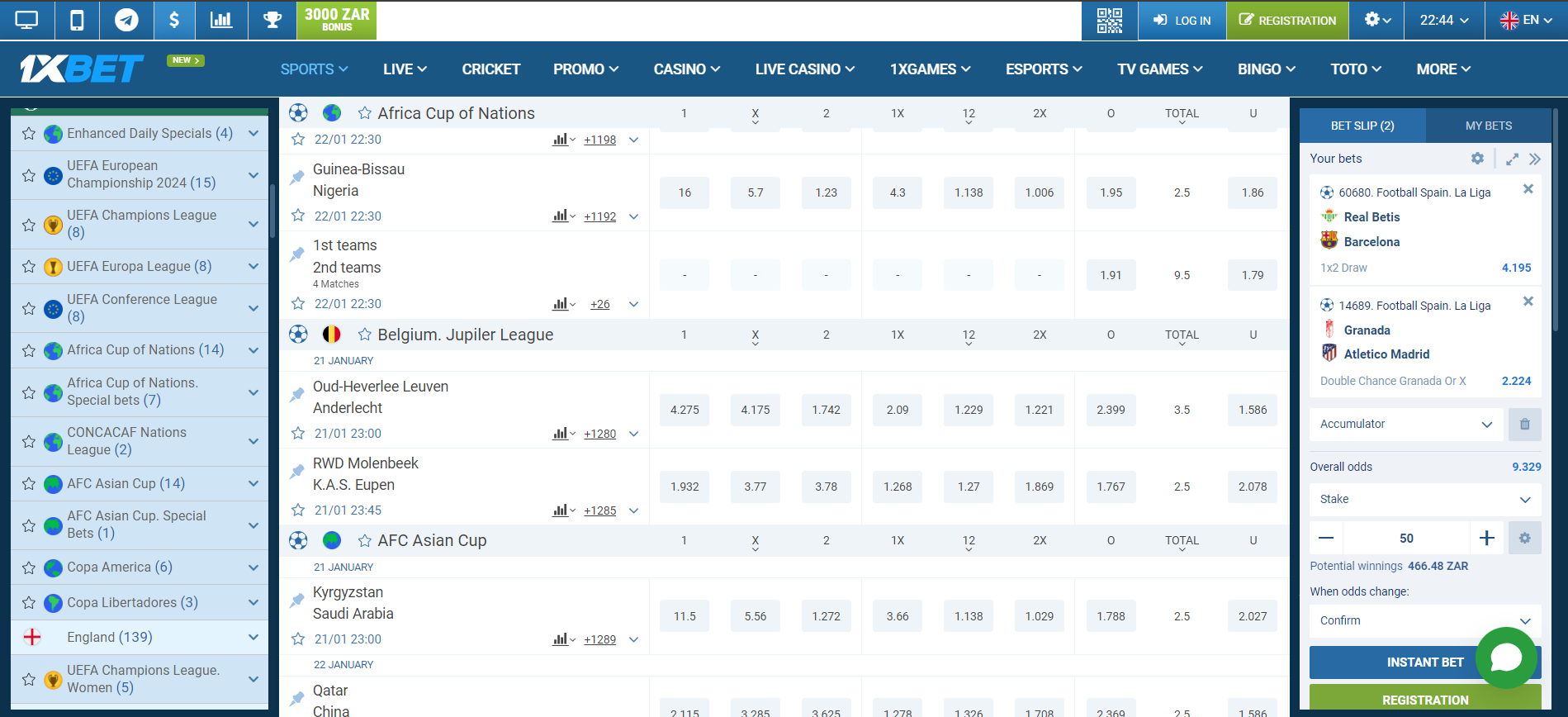Open the Telegram icon in top bar
Viewport: 1568px width, 717px height.
pos(126,20)
